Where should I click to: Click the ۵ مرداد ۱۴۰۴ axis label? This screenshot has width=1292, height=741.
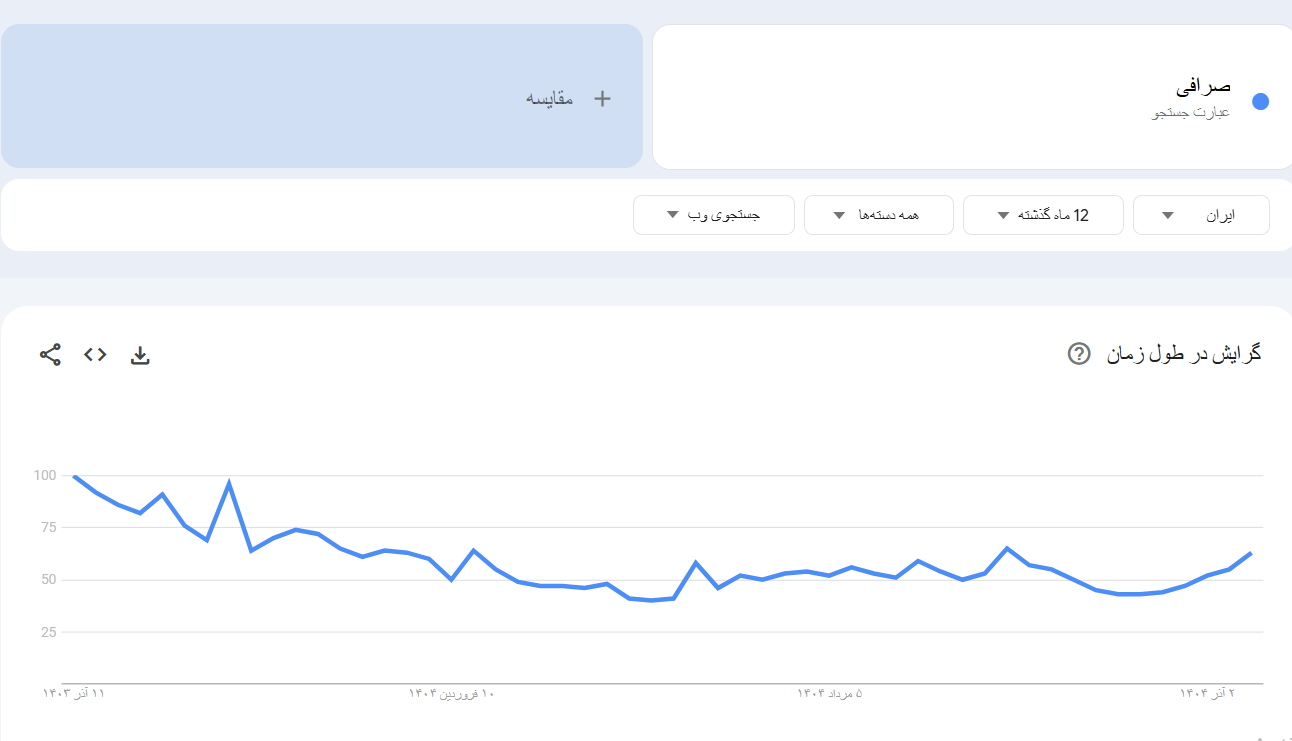pos(829,693)
